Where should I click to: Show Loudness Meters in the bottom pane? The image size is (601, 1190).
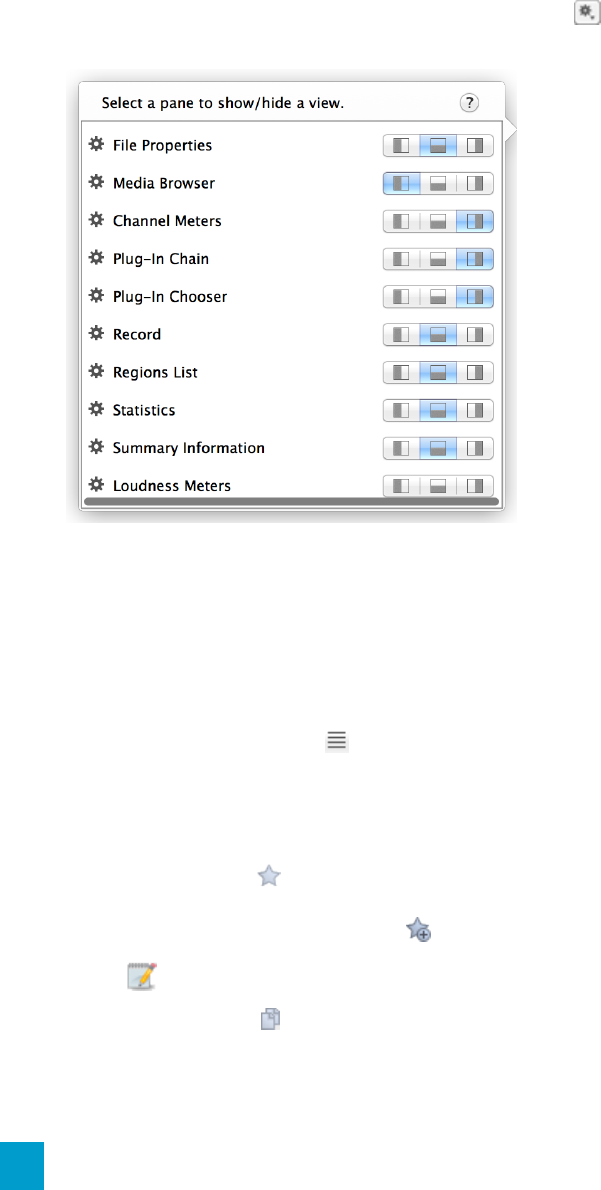[x=438, y=485]
